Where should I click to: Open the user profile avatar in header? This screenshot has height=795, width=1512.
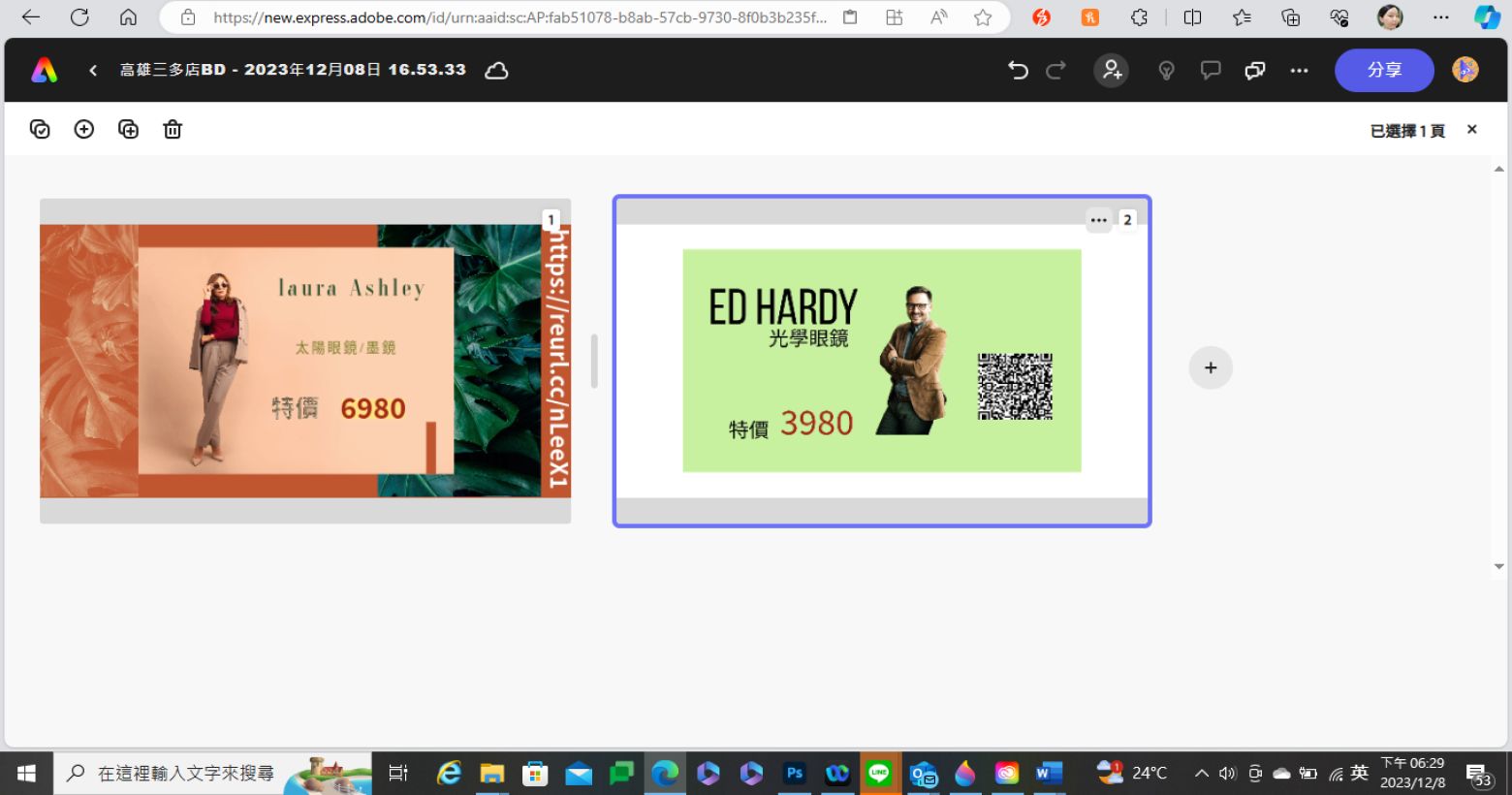(1465, 70)
